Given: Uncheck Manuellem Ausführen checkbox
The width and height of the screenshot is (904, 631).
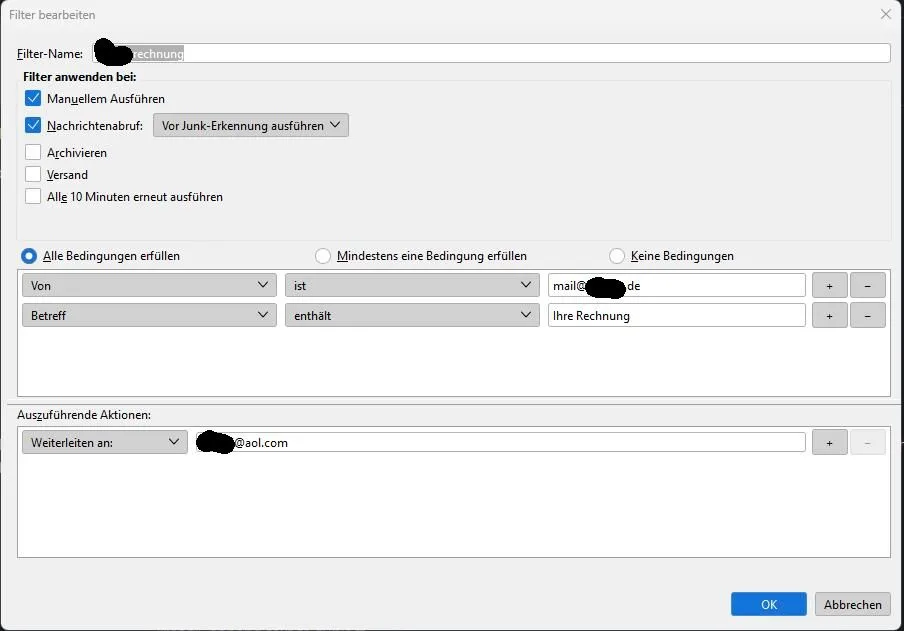Looking at the screenshot, I should click(33, 98).
